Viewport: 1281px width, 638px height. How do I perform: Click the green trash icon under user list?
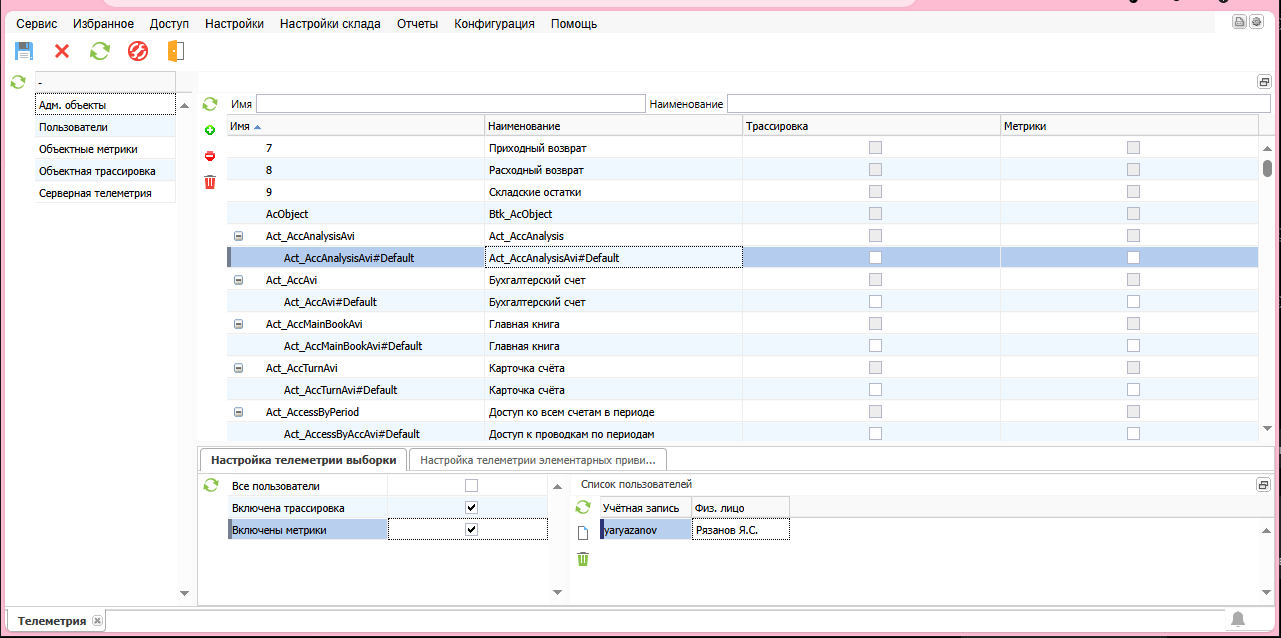coord(583,559)
